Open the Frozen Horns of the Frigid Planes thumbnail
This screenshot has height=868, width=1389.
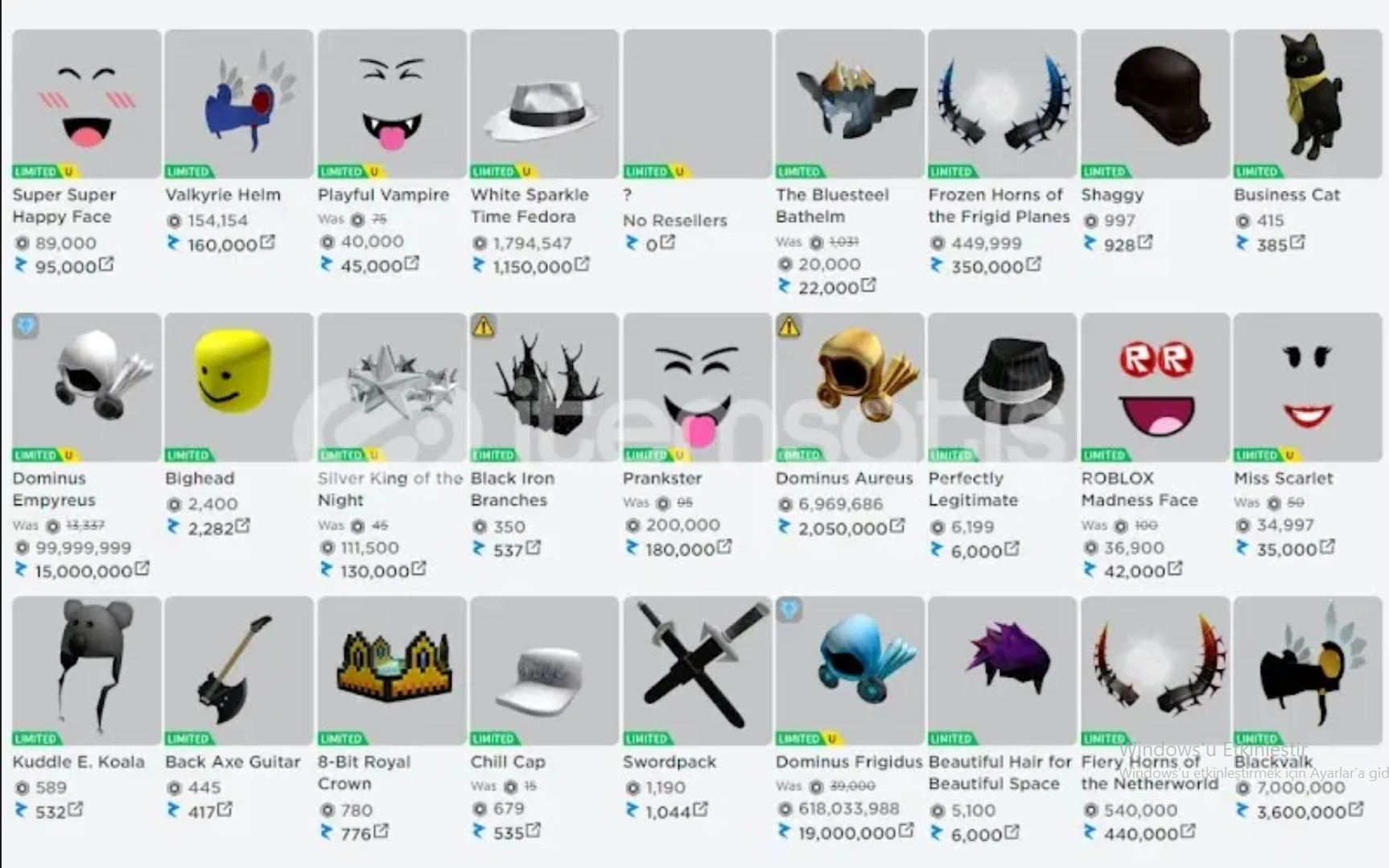click(1002, 104)
